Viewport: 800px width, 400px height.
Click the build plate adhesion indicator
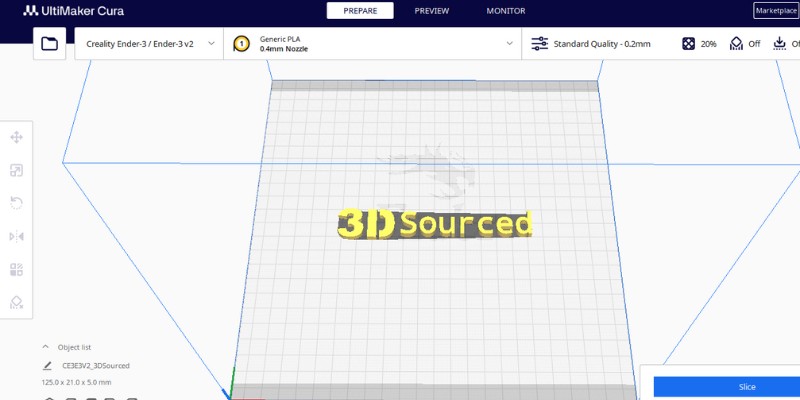[786, 44]
